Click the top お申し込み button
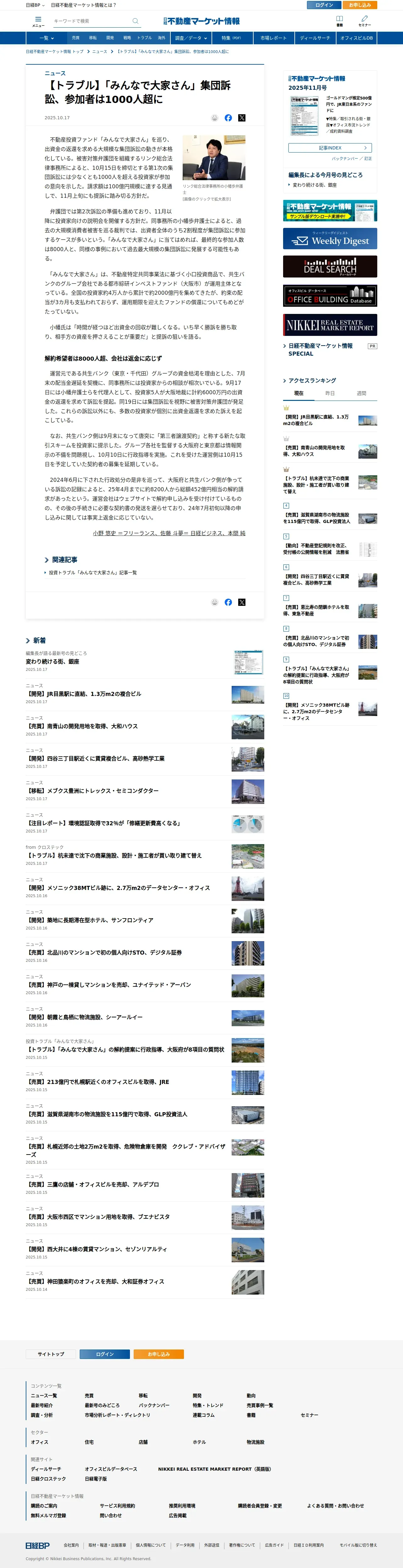 click(x=360, y=5)
